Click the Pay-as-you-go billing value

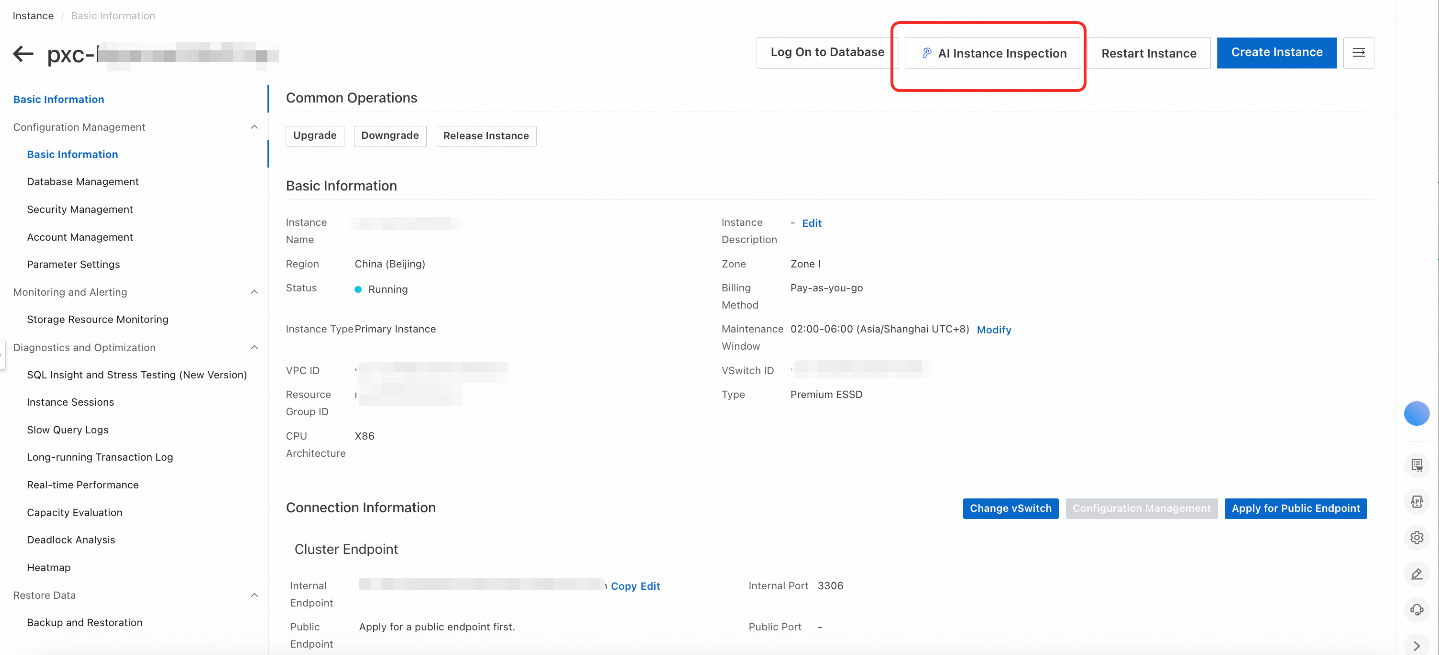tap(827, 288)
